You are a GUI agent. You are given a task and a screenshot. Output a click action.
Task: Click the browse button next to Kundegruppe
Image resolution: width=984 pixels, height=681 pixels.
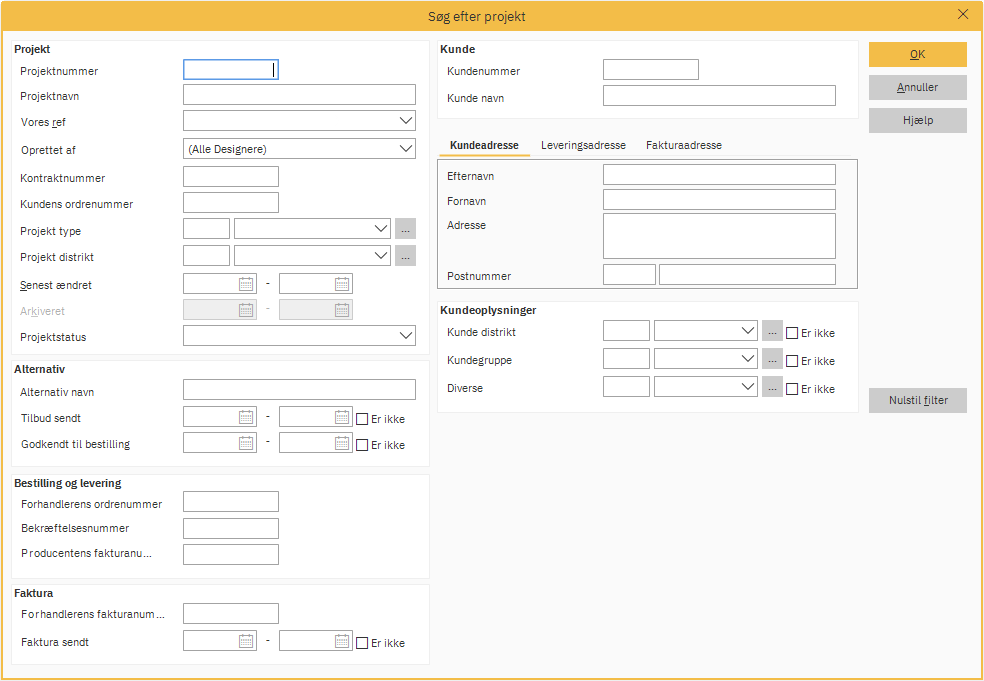pos(772,360)
